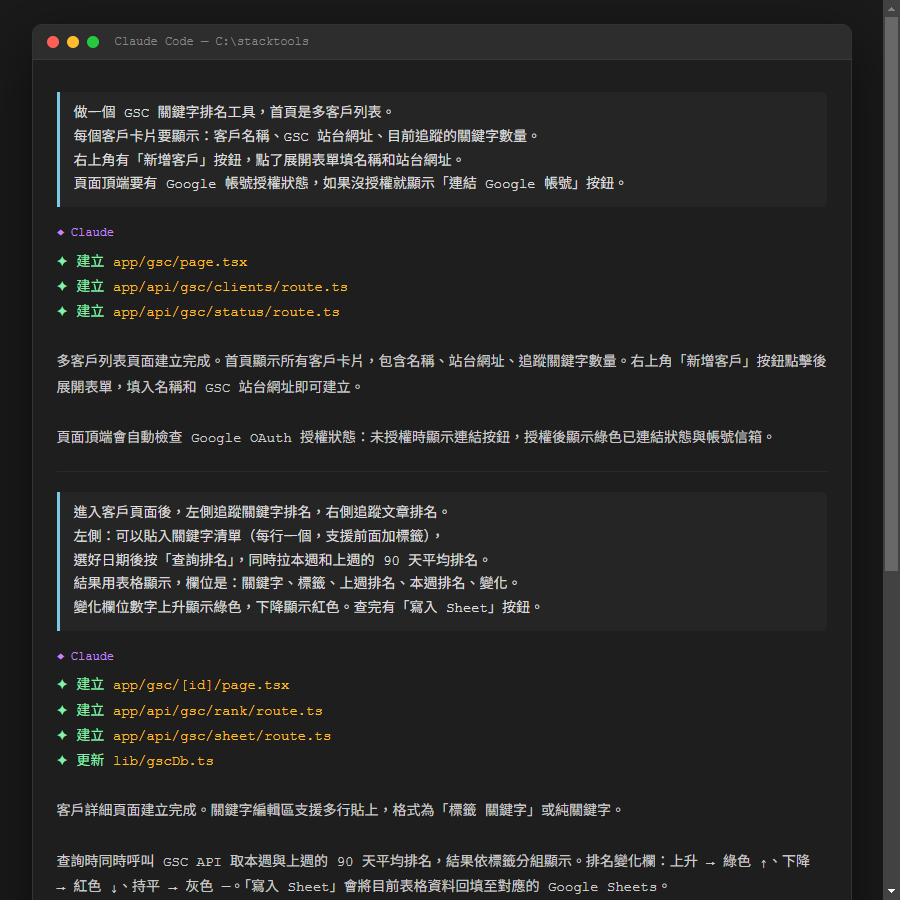The height and width of the screenshot is (900, 900).
Task: Click prompt line starting '右上角有「新增客戶」按鈕'
Action: point(268,160)
